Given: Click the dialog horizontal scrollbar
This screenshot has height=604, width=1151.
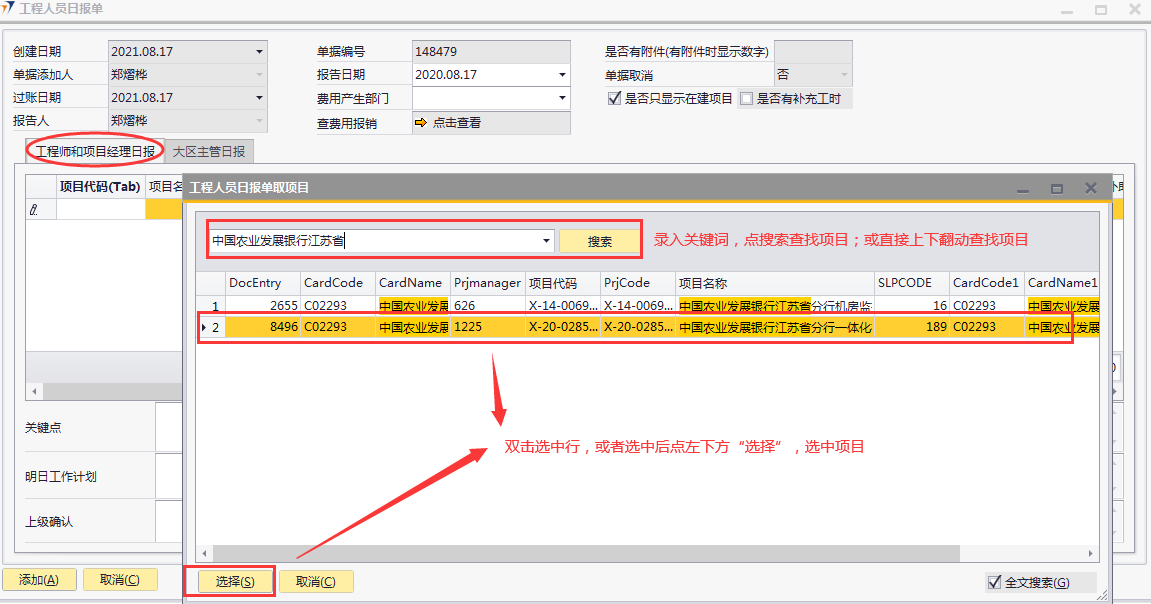Looking at the screenshot, I should pos(580,553).
